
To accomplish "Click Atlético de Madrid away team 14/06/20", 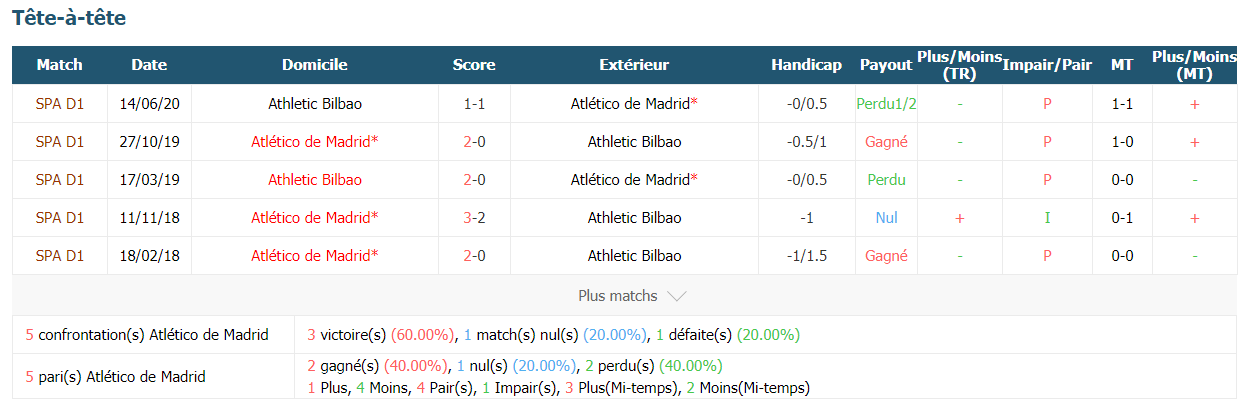I will [x=634, y=103].
